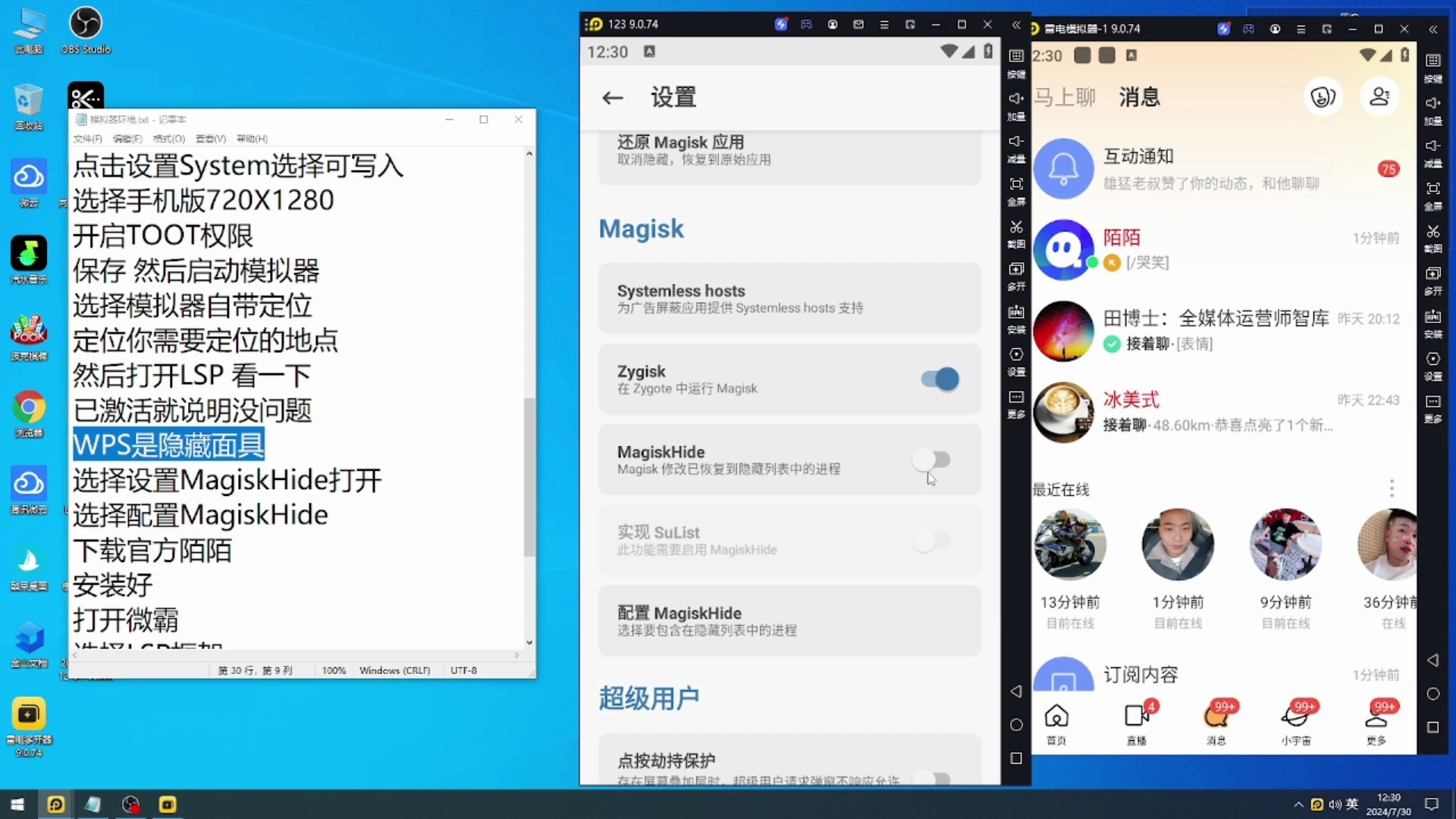Open hamburger menu in 123 emulator title bar
1456x819 pixels.
point(884,25)
